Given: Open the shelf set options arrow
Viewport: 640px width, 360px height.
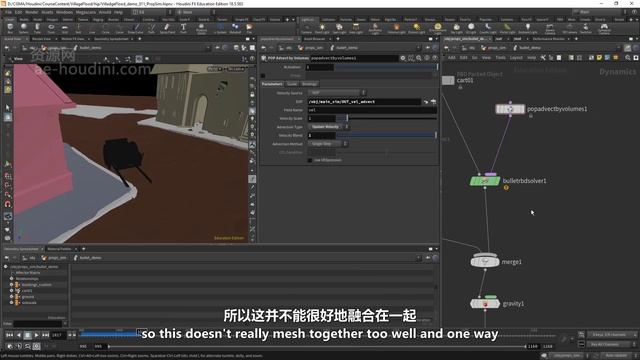Looking at the screenshot, I should (293, 19).
